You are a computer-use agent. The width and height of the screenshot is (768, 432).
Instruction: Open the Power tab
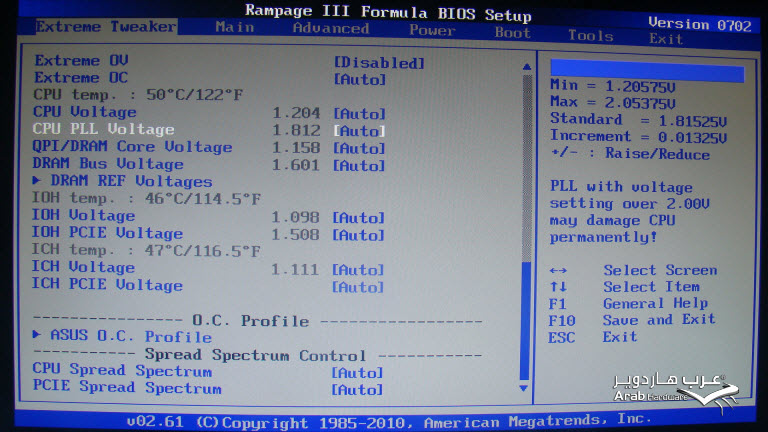pyautogui.click(x=432, y=30)
